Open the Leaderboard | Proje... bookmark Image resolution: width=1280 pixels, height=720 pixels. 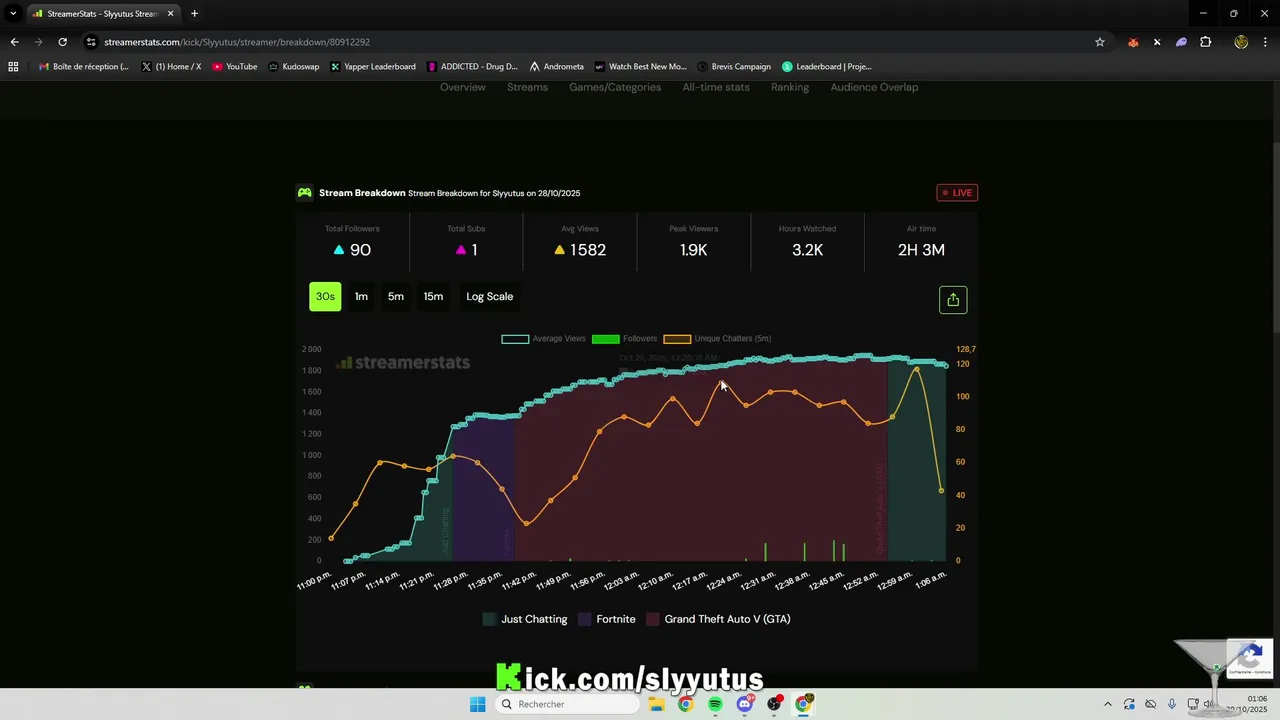(x=827, y=67)
